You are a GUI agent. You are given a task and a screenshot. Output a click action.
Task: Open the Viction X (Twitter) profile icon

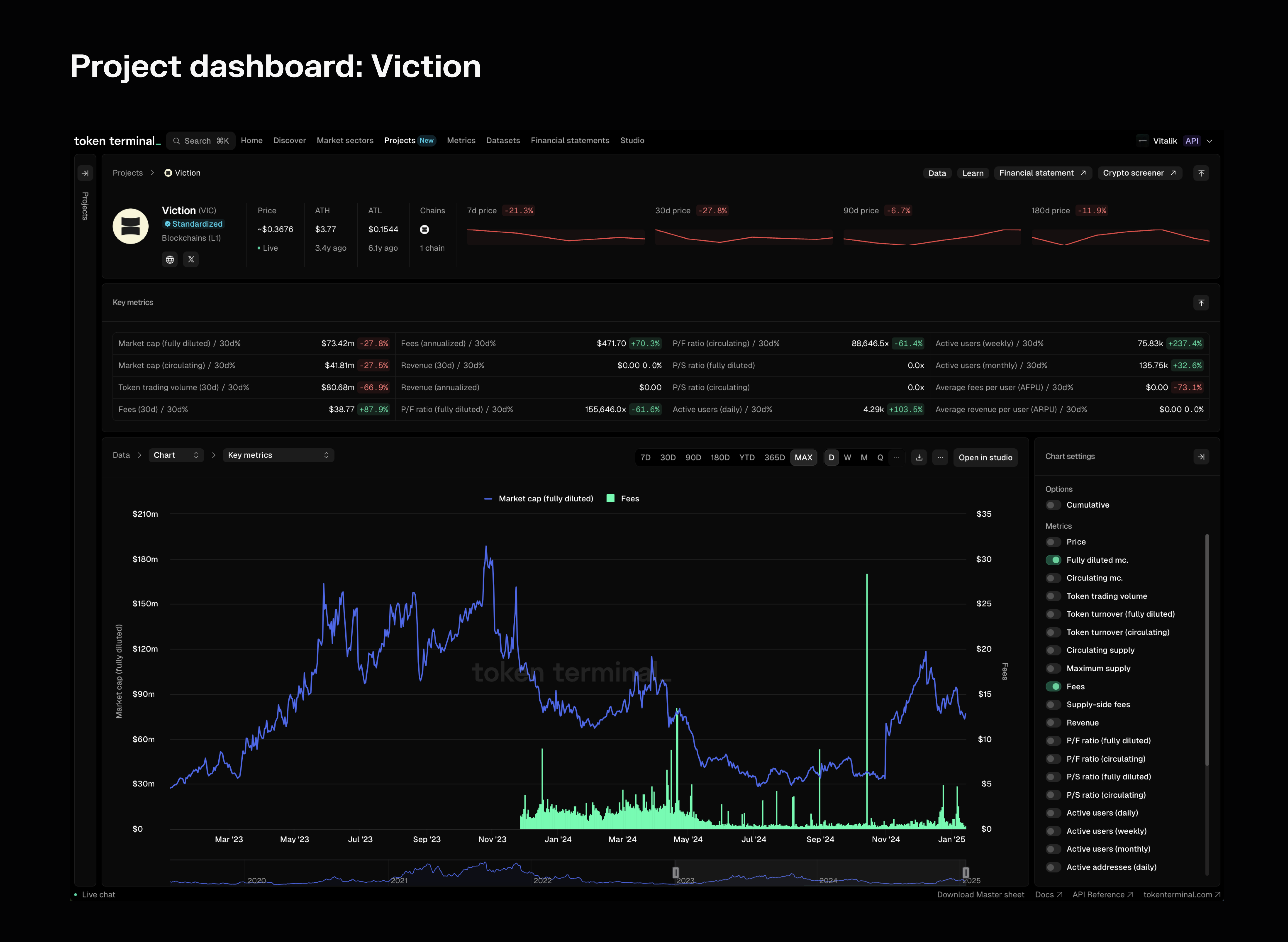[191, 260]
